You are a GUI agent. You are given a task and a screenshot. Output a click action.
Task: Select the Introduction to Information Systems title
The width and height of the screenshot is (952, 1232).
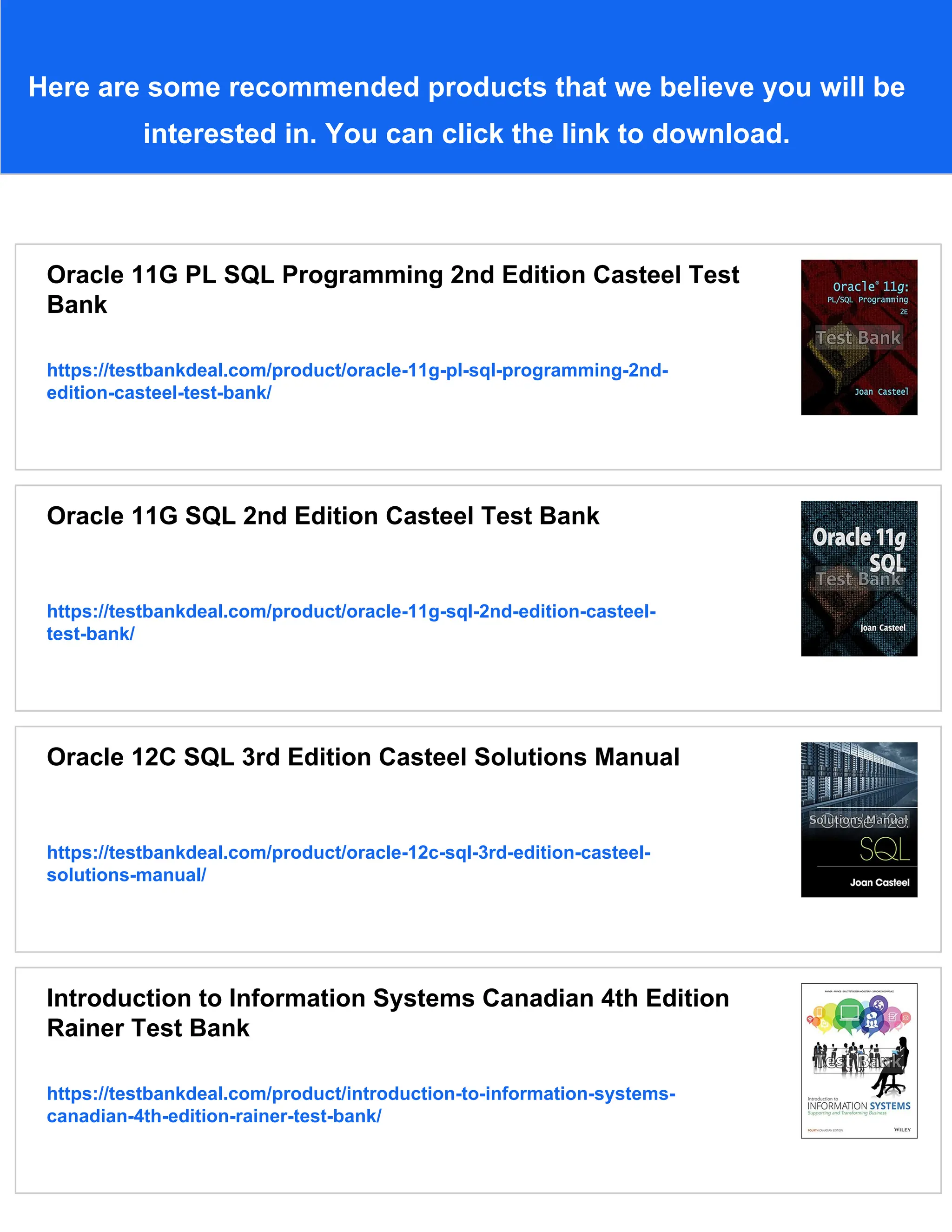388,999
